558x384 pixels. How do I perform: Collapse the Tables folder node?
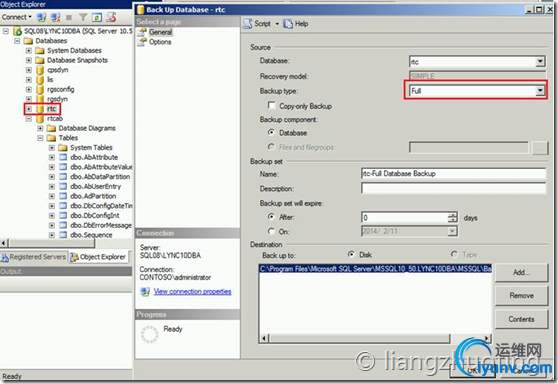40,138
